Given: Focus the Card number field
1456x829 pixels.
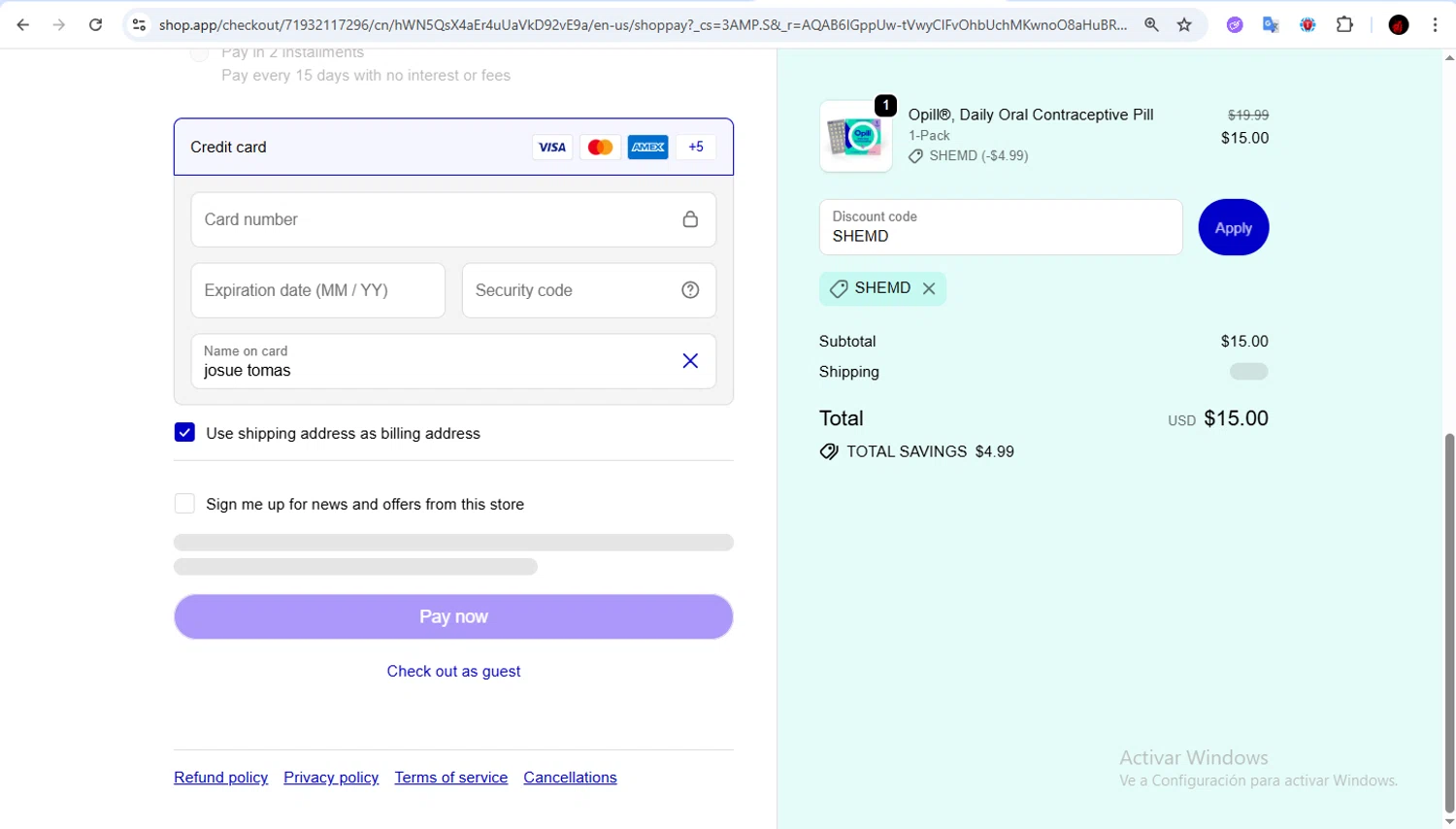Looking at the screenshot, I should (x=453, y=219).
